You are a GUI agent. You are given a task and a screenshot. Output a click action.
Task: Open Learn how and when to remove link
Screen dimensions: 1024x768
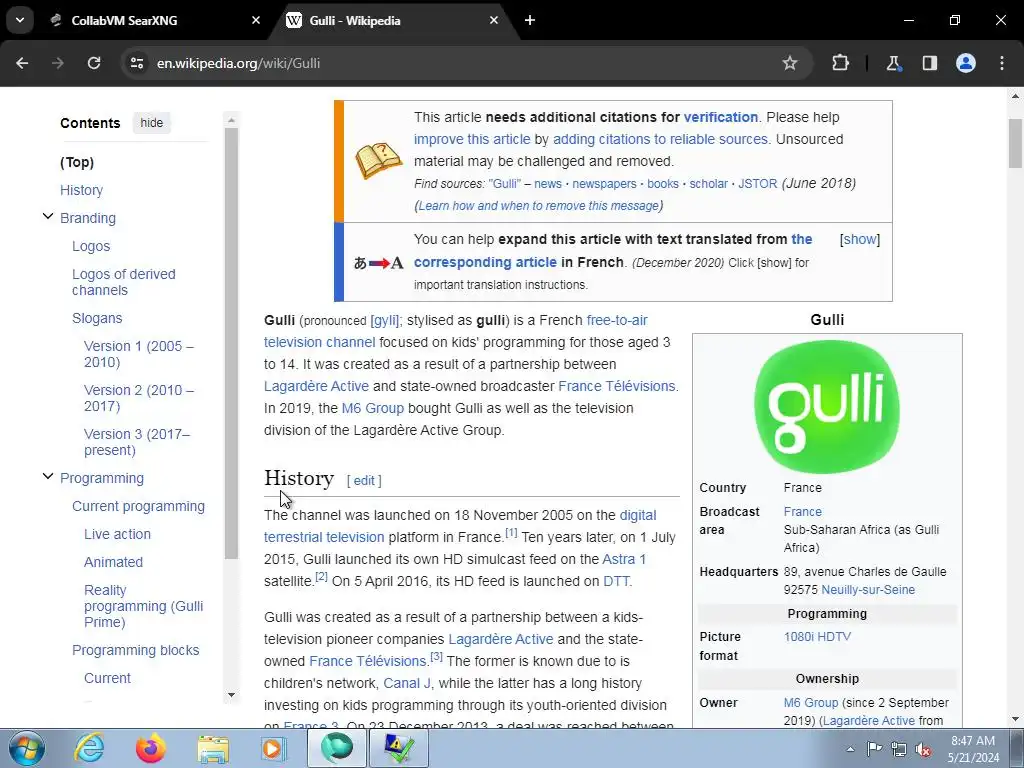pos(539,206)
